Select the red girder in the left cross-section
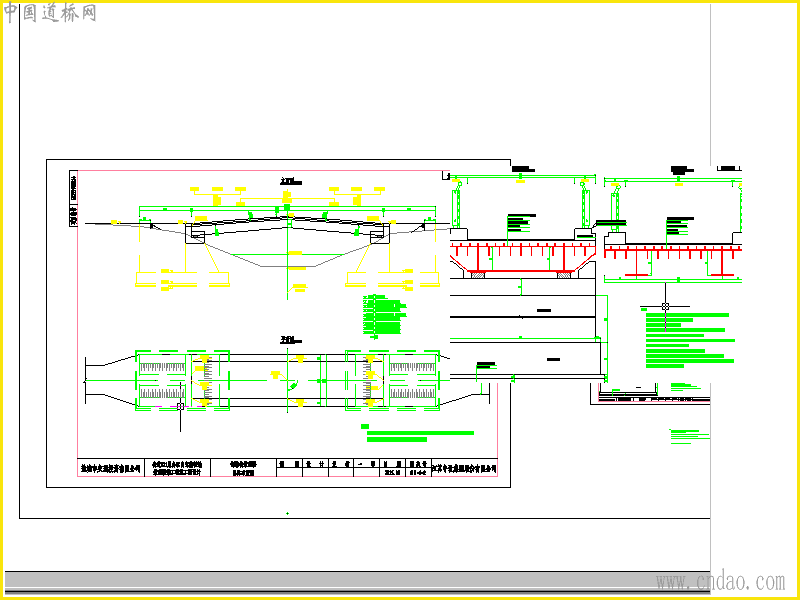The height and width of the screenshot is (600, 800). 522,259
